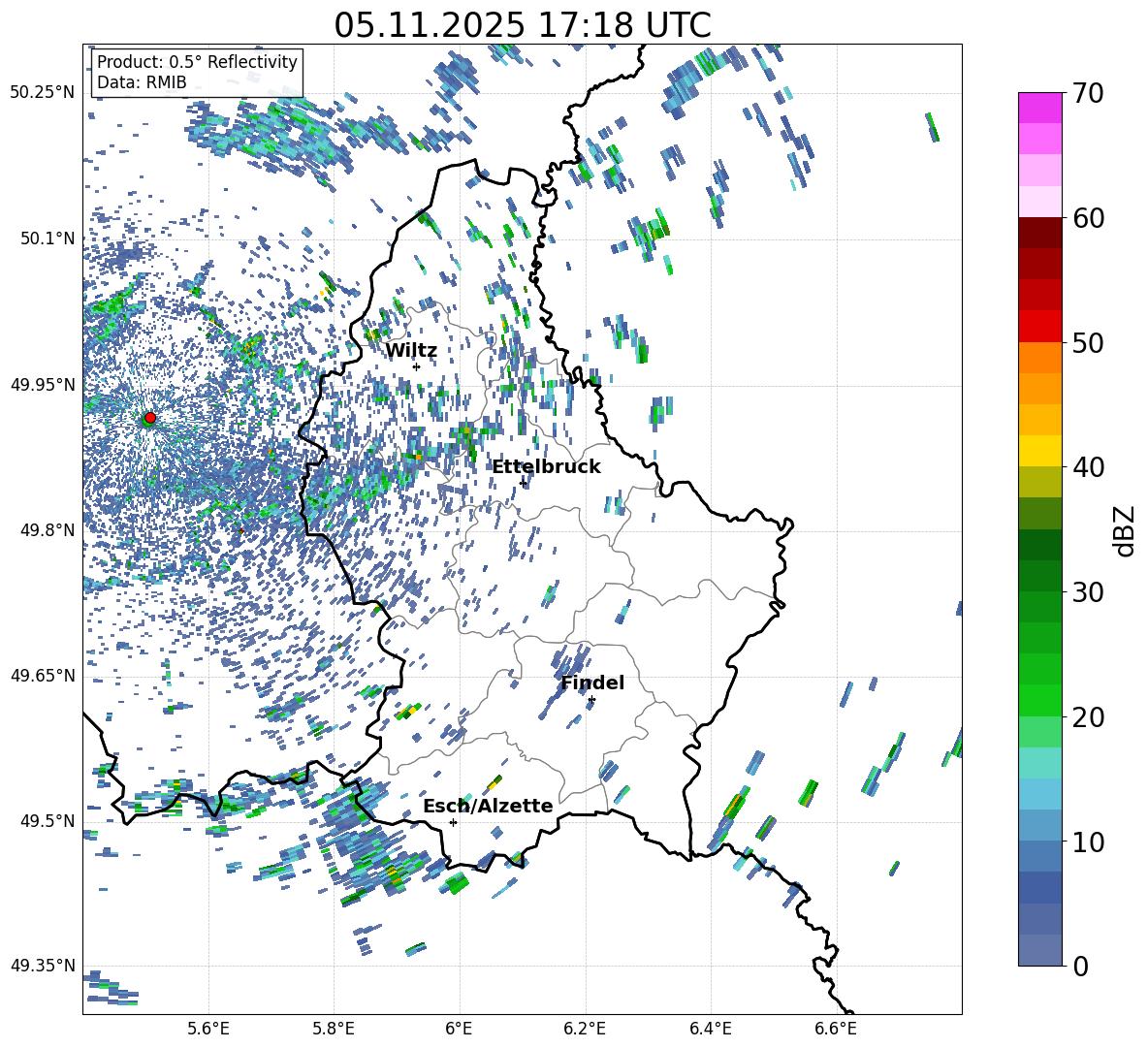Pick the dark maroon swatch just below 60

pyautogui.click(x=1040, y=233)
